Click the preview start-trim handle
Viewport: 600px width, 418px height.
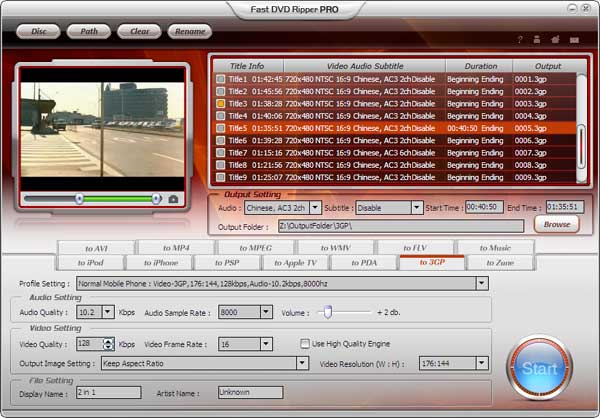[x=79, y=199]
